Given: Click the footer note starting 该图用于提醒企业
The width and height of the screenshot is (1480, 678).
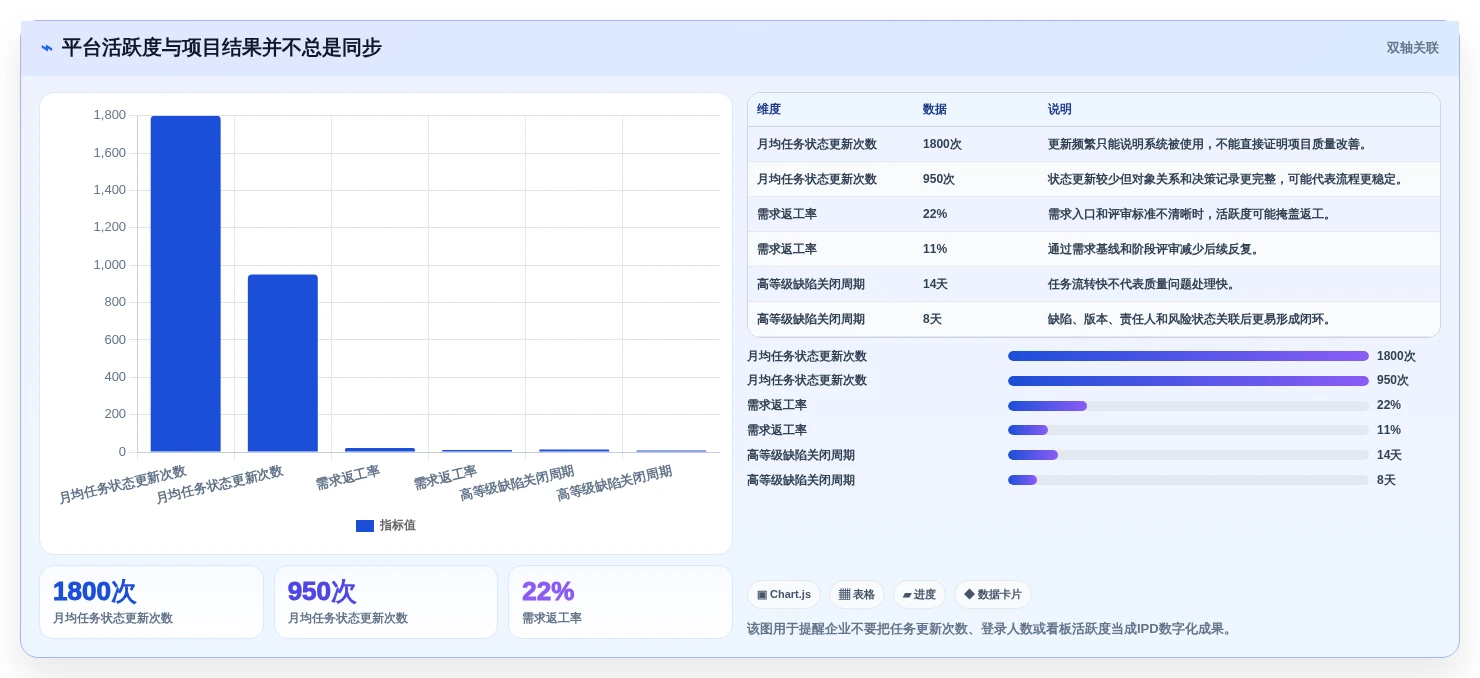Looking at the screenshot, I should pos(992,629).
